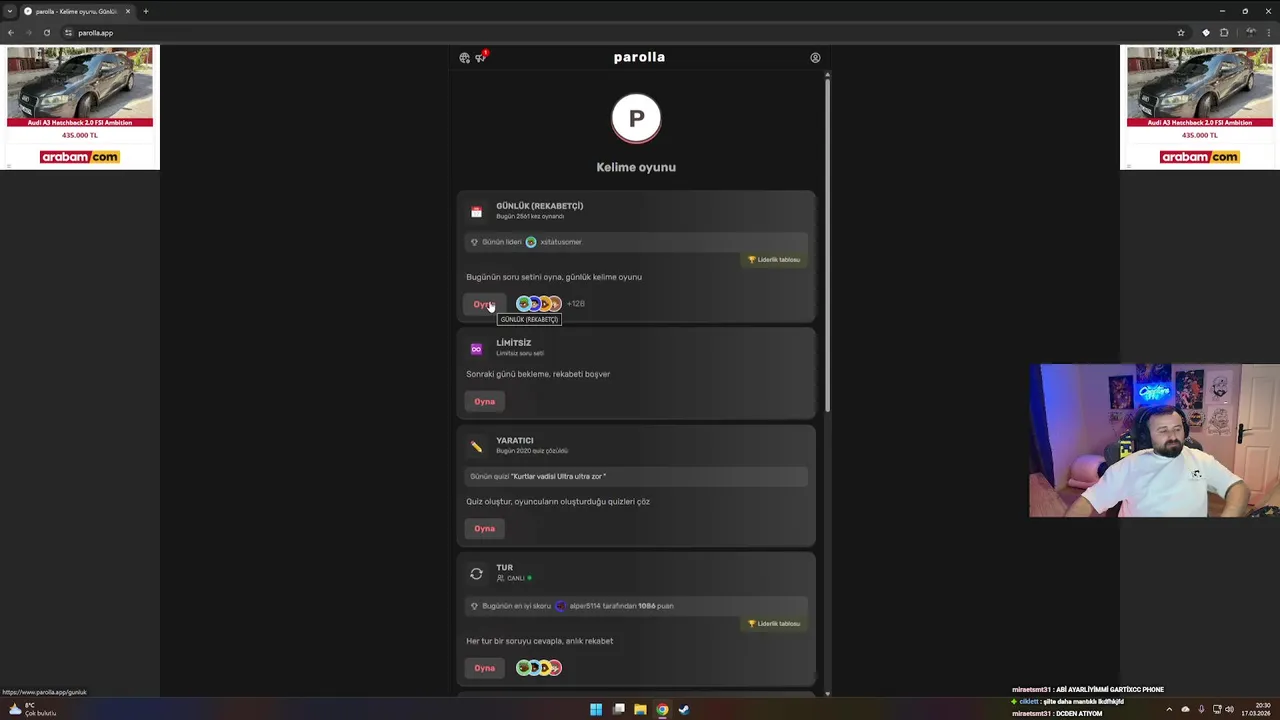This screenshot has height=720, width=1280.
Task: Select the parolla - Kelime oyunu tab
Action: tap(77, 11)
